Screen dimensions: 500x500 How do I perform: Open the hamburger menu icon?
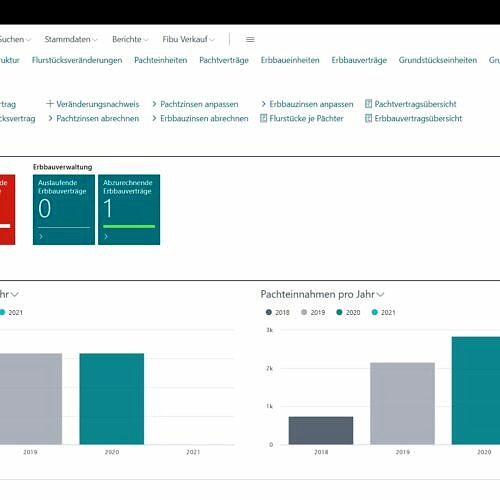[250, 40]
